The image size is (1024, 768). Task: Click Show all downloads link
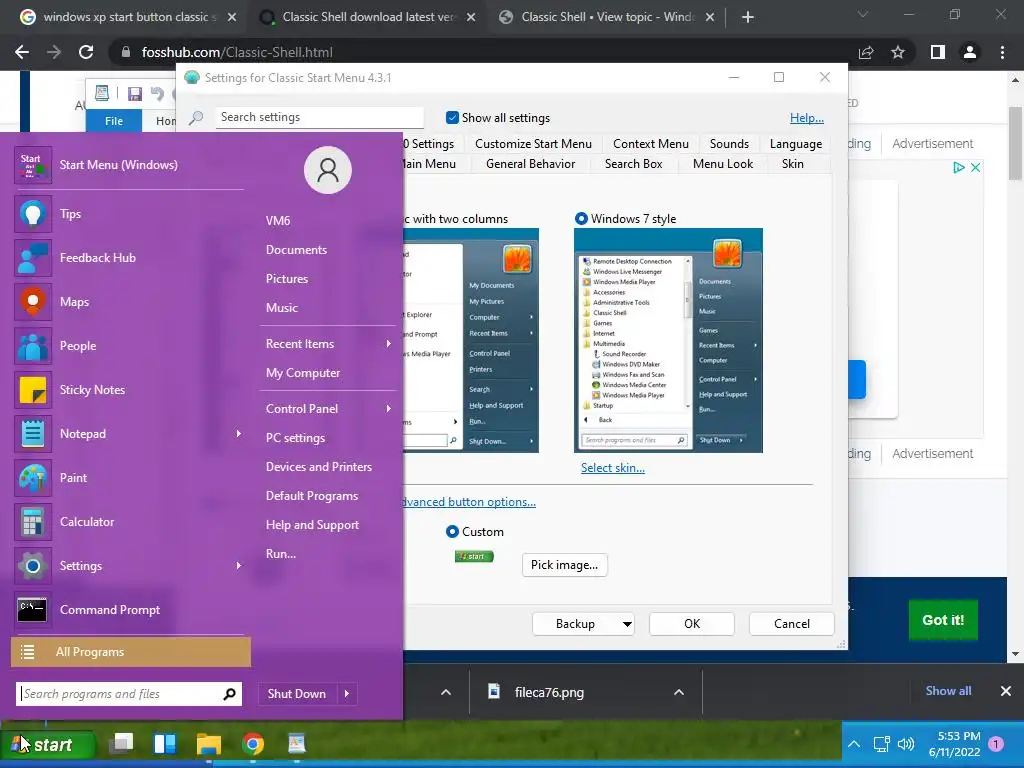pyautogui.click(x=948, y=691)
